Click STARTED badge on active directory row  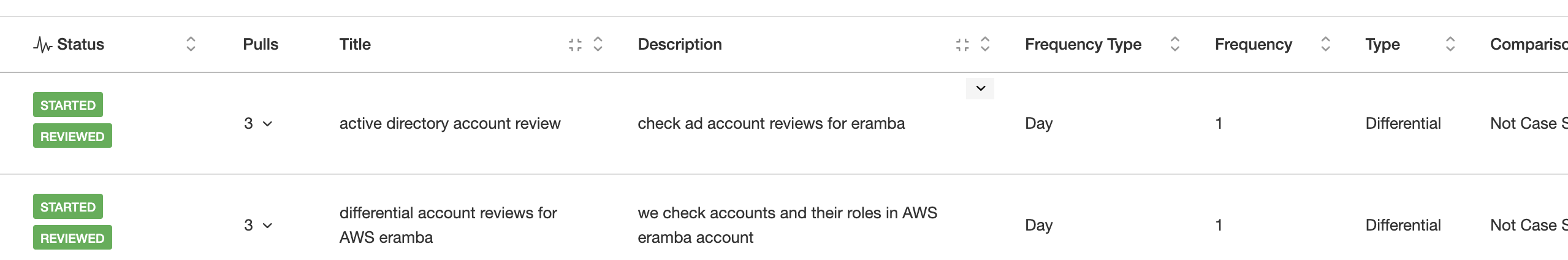(x=68, y=105)
